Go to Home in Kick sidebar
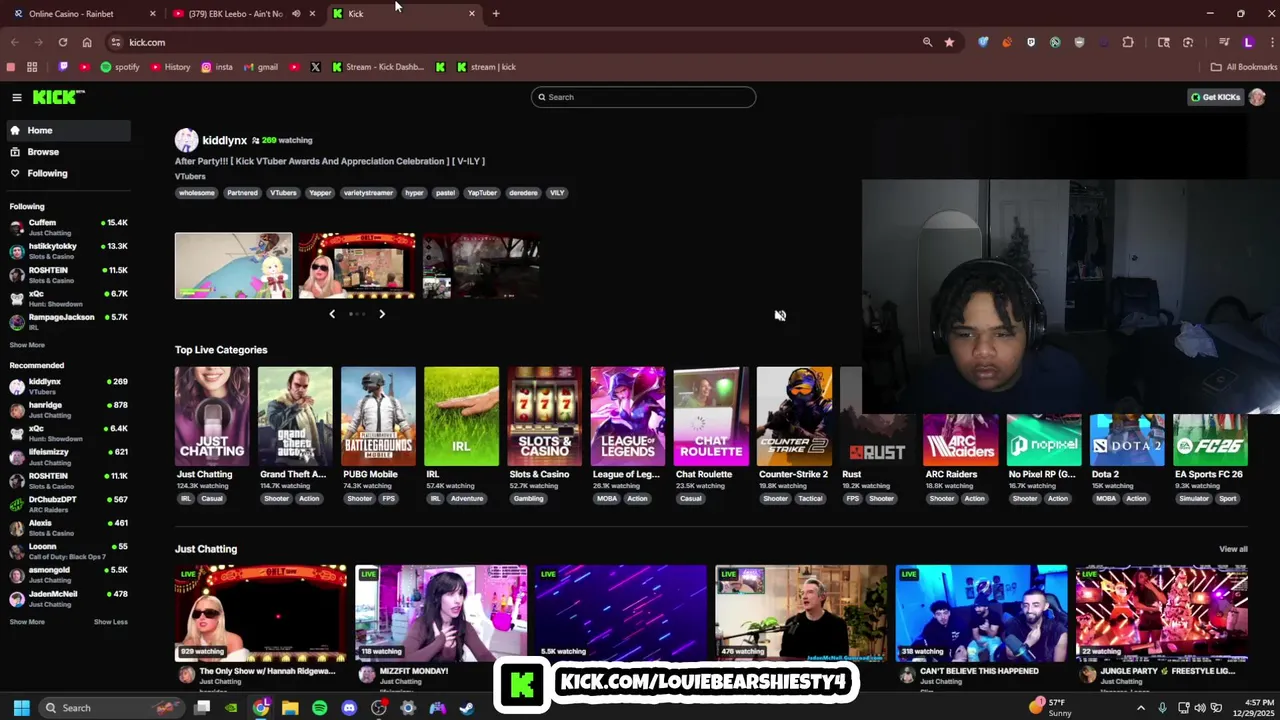Screen dimensions: 1280x720 tap(67, 130)
